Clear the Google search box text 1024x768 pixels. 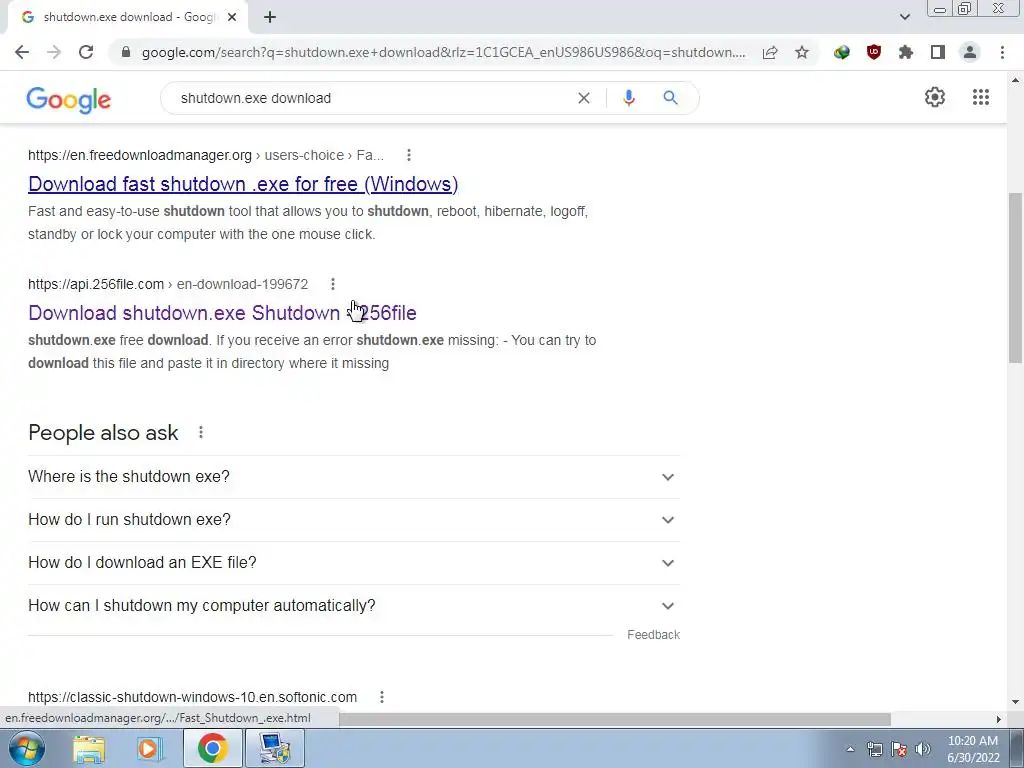coord(584,98)
